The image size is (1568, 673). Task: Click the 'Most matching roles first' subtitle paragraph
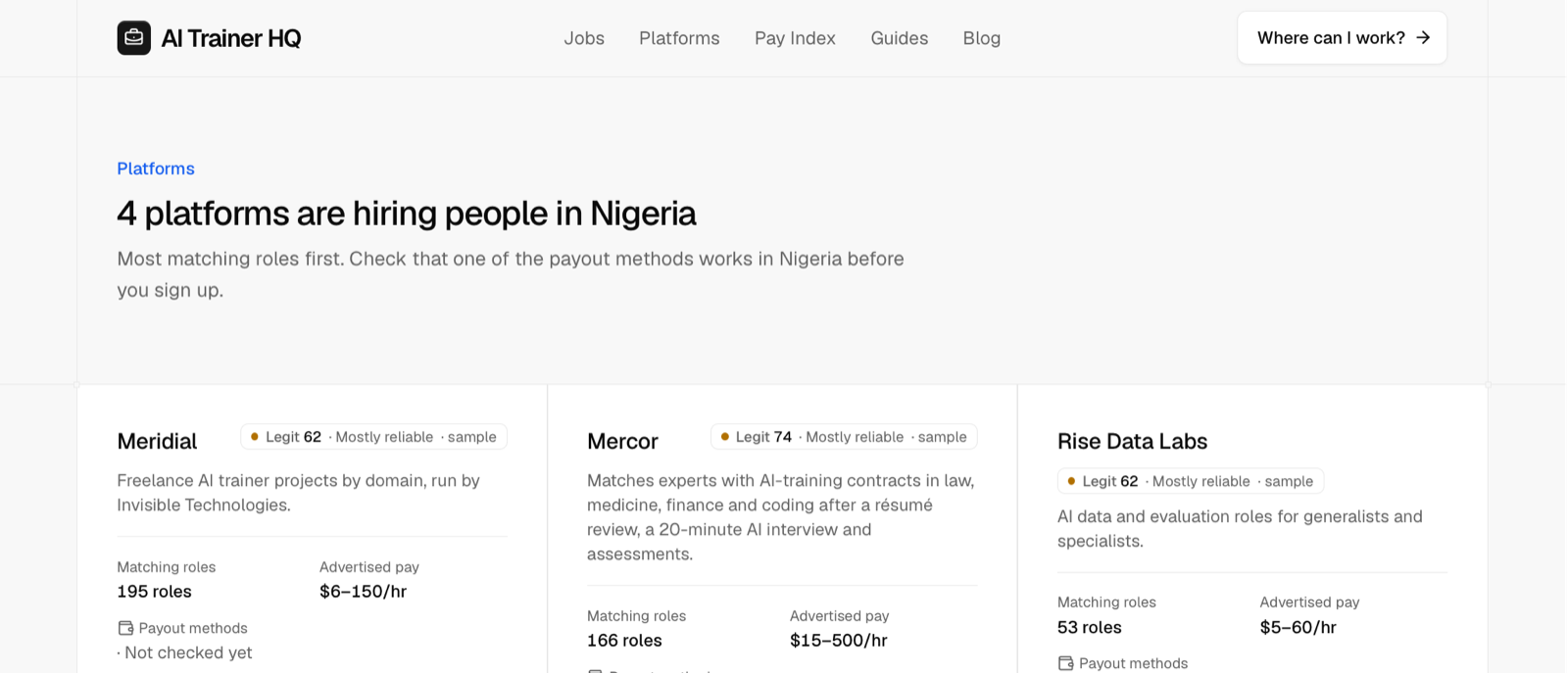click(511, 274)
